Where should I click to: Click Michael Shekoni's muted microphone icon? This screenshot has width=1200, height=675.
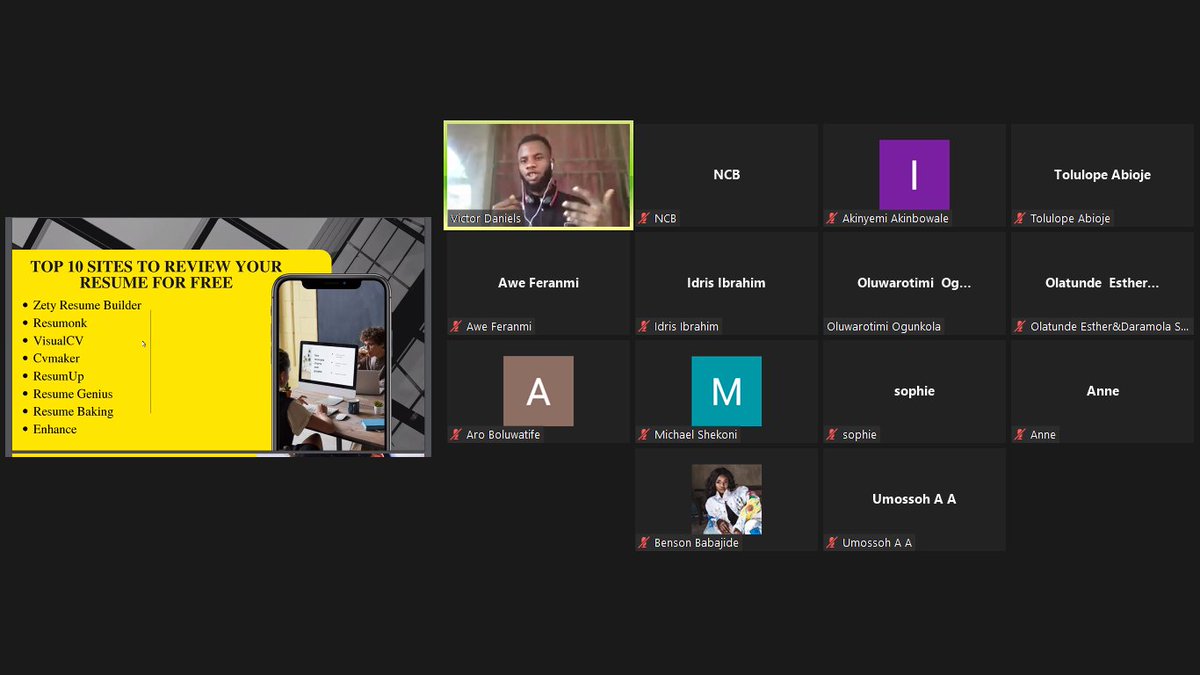click(x=645, y=434)
